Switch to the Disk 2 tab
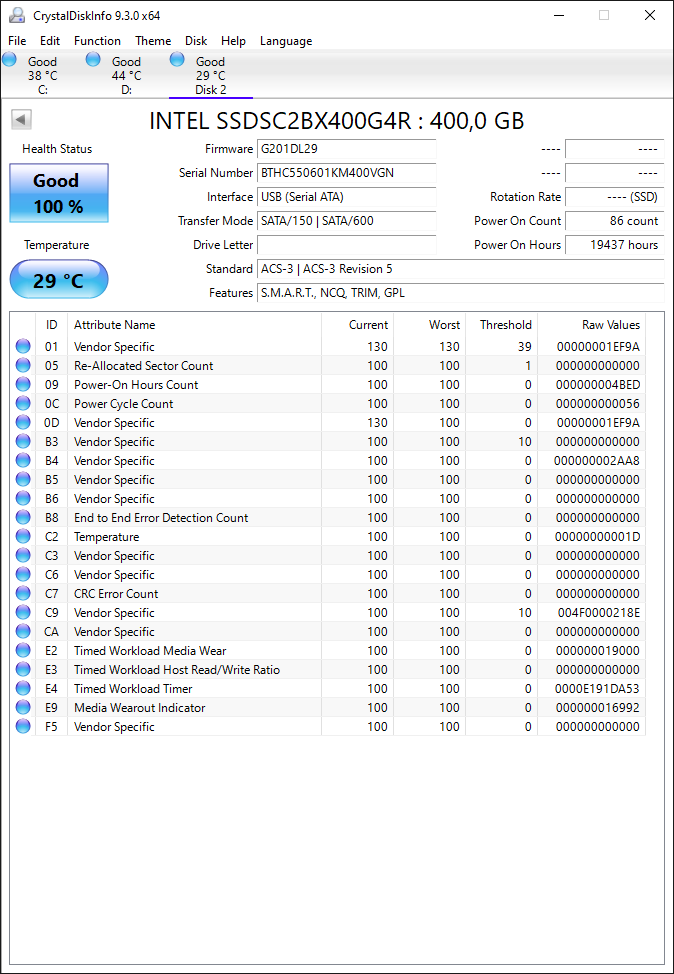This screenshot has width=674, height=974. point(211,75)
